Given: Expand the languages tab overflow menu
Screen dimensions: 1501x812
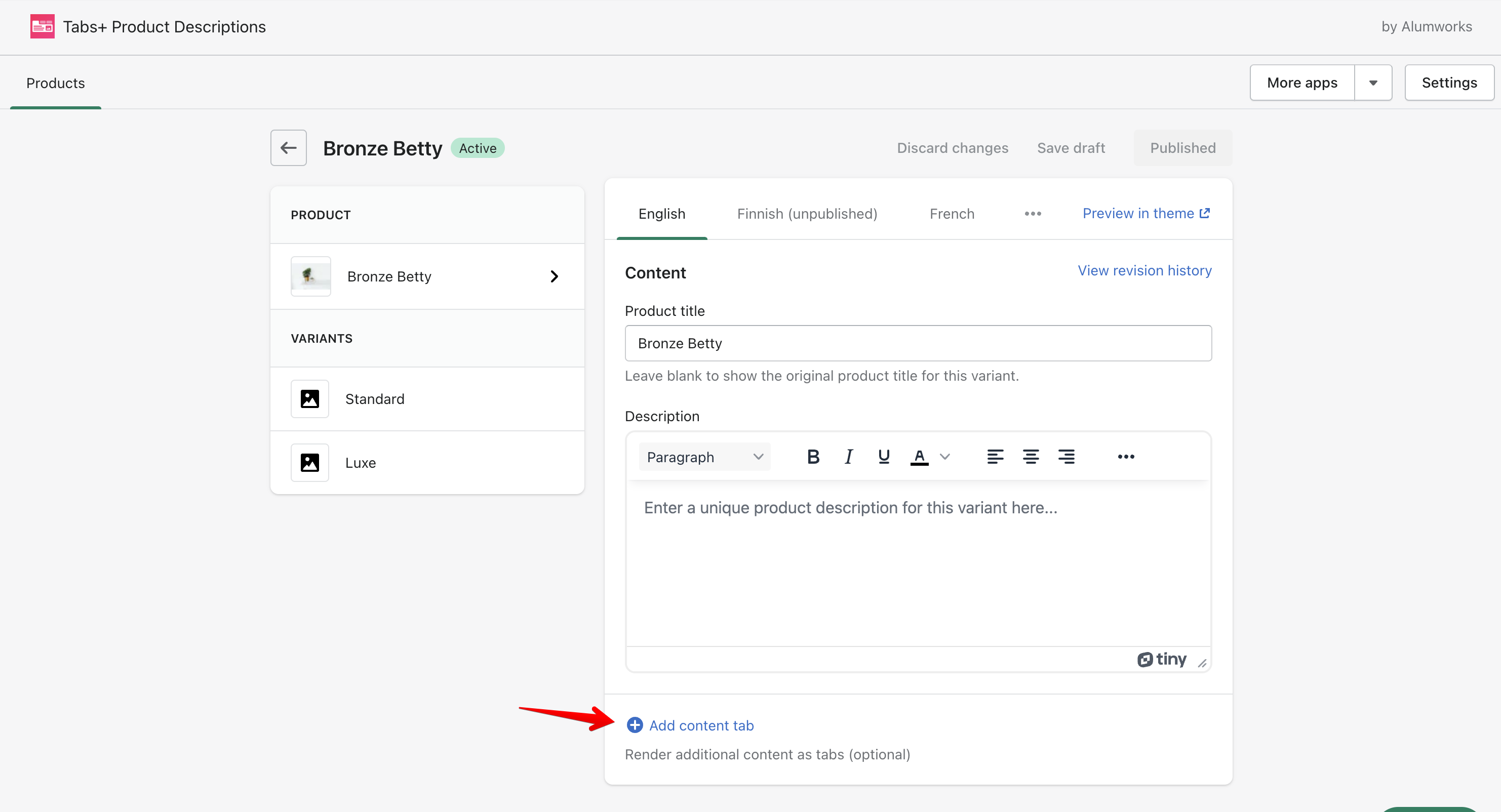Looking at the screenshot, I should point(1032,213).
